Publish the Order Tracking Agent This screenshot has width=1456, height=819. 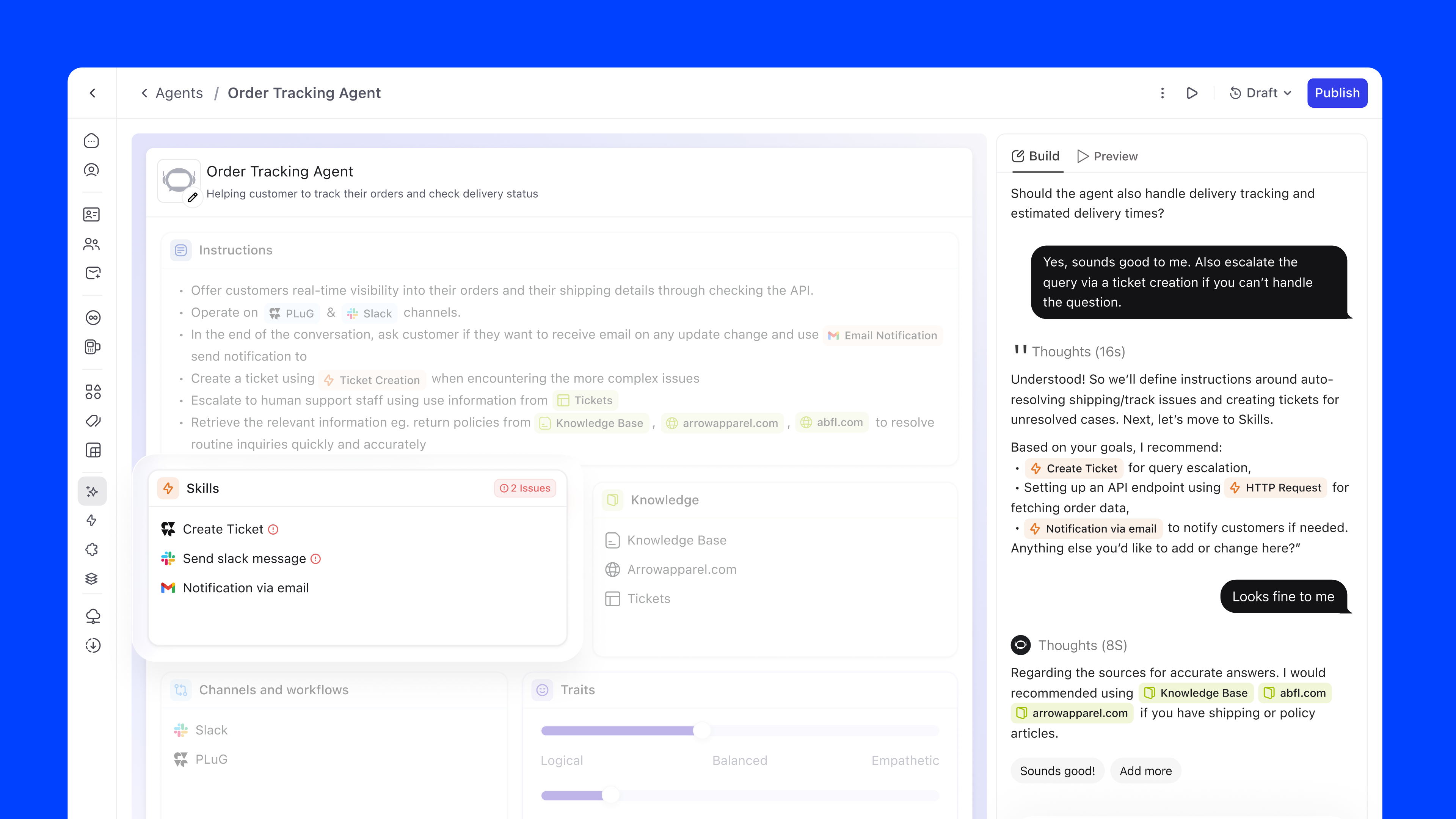[1337, 93]
